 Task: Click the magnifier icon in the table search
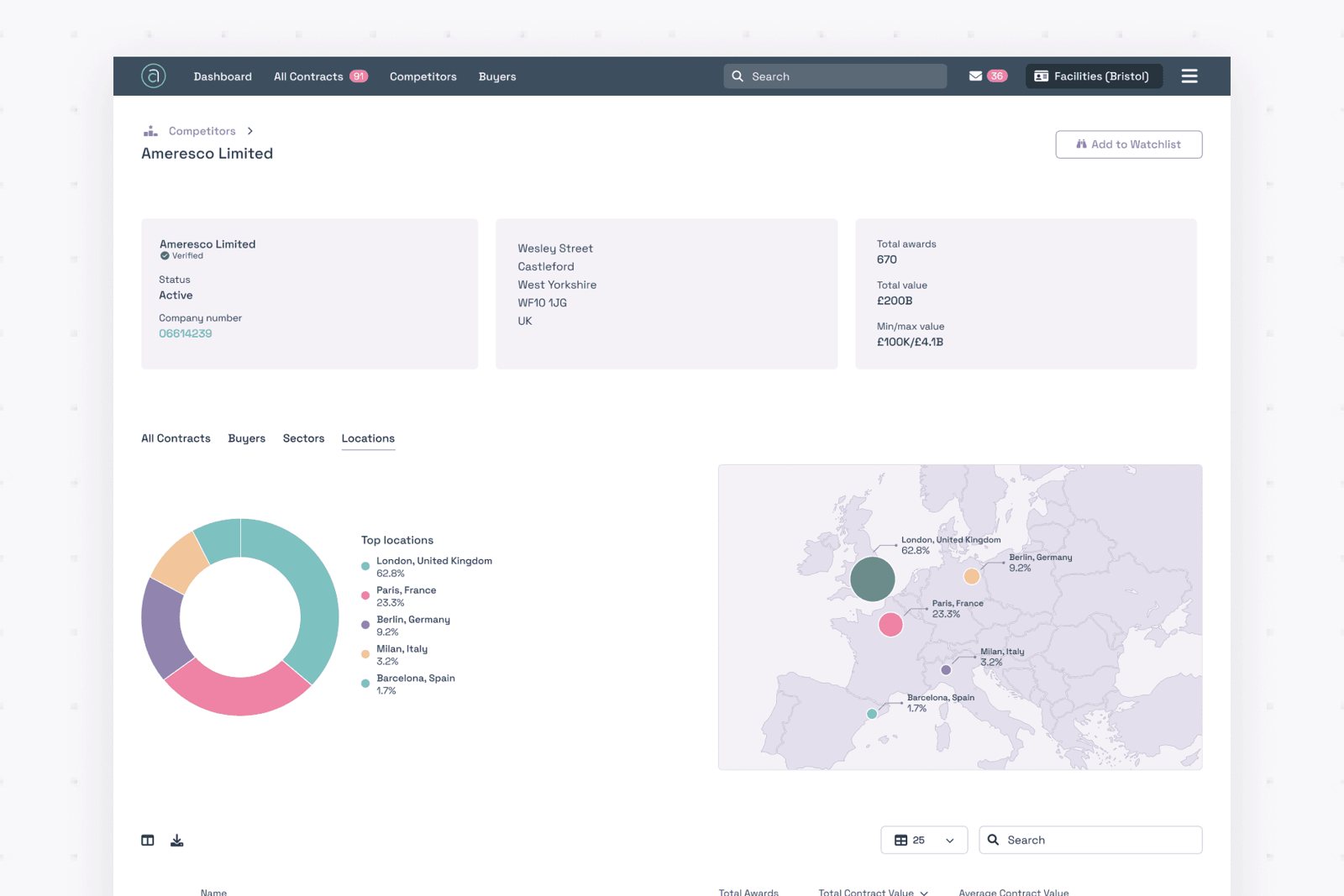click(993, 840)
